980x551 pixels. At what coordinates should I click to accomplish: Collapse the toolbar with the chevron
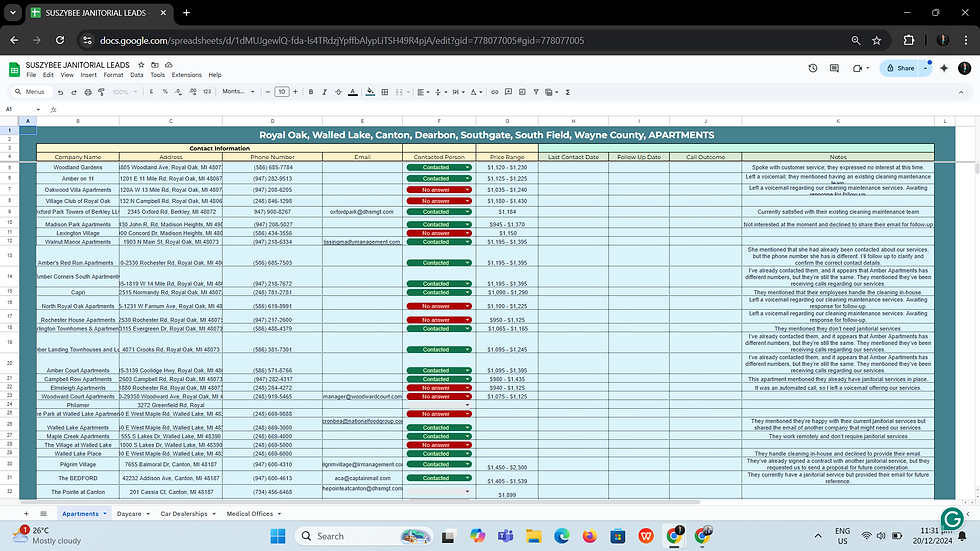[x=961, y=92]
